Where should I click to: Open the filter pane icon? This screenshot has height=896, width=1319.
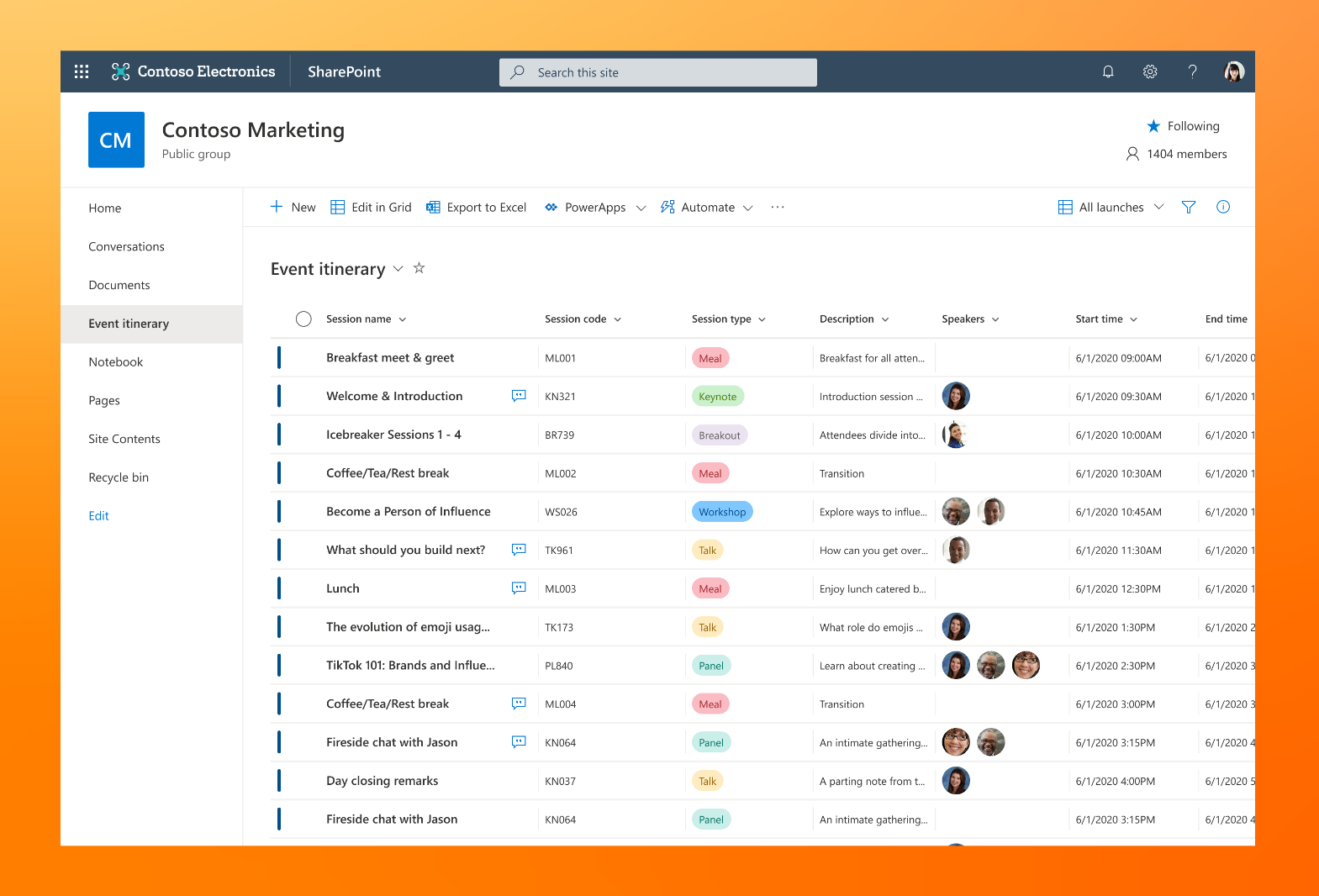[1189, 207]
